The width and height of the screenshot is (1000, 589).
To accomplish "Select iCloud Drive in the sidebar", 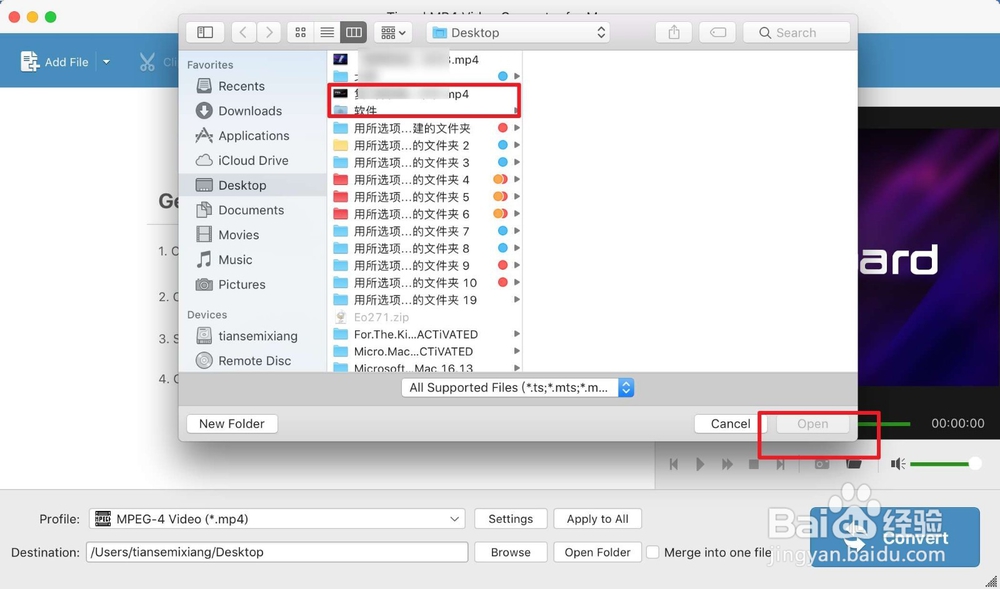I will point(253,161).
